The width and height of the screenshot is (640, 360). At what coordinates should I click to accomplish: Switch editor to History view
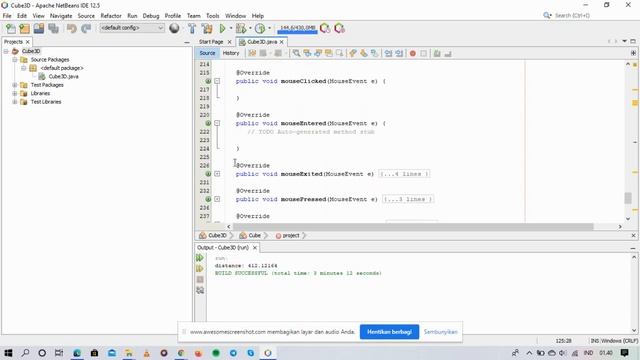coord(231,53)
